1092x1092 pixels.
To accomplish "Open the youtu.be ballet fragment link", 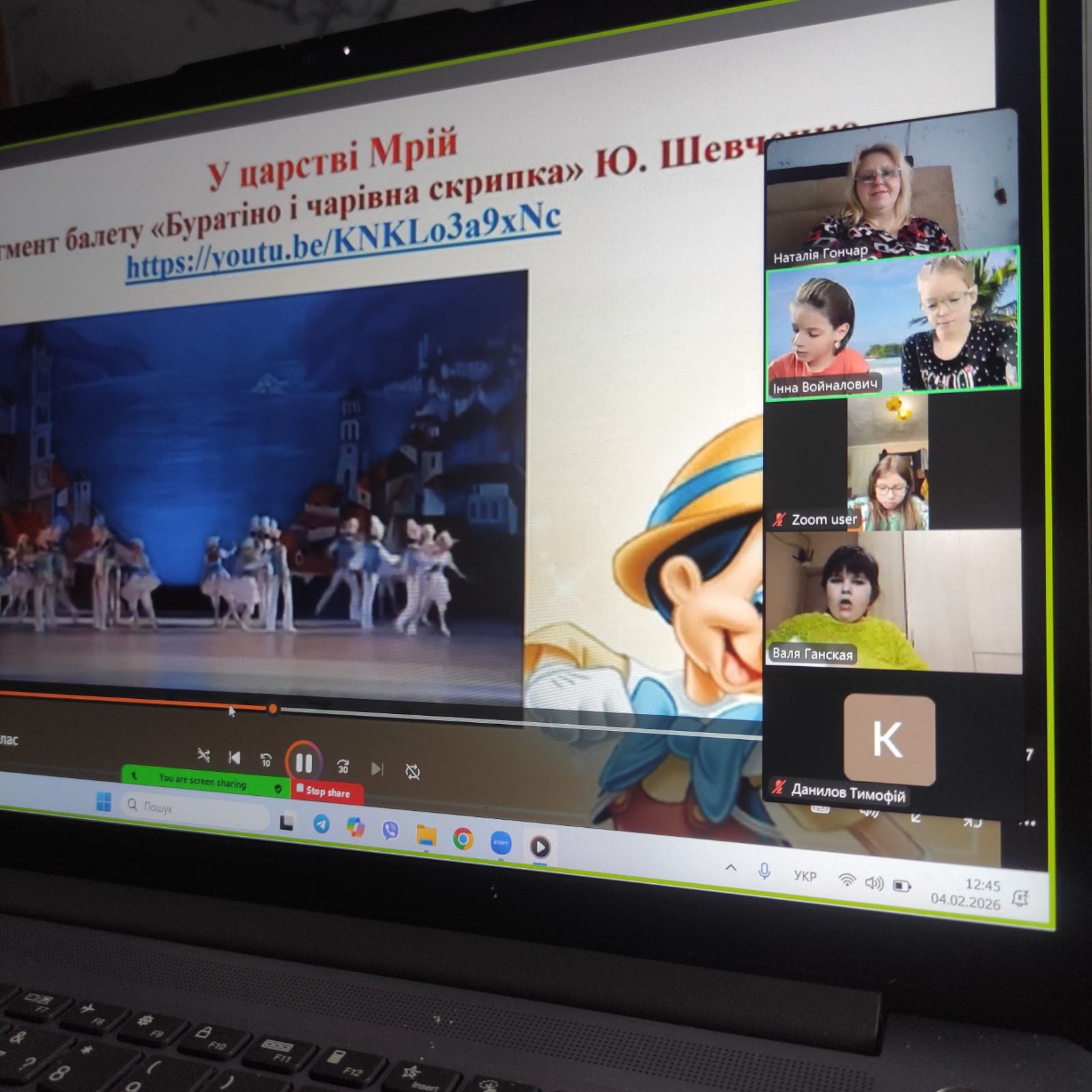I will pyautogui.click(x=343, y=240).
